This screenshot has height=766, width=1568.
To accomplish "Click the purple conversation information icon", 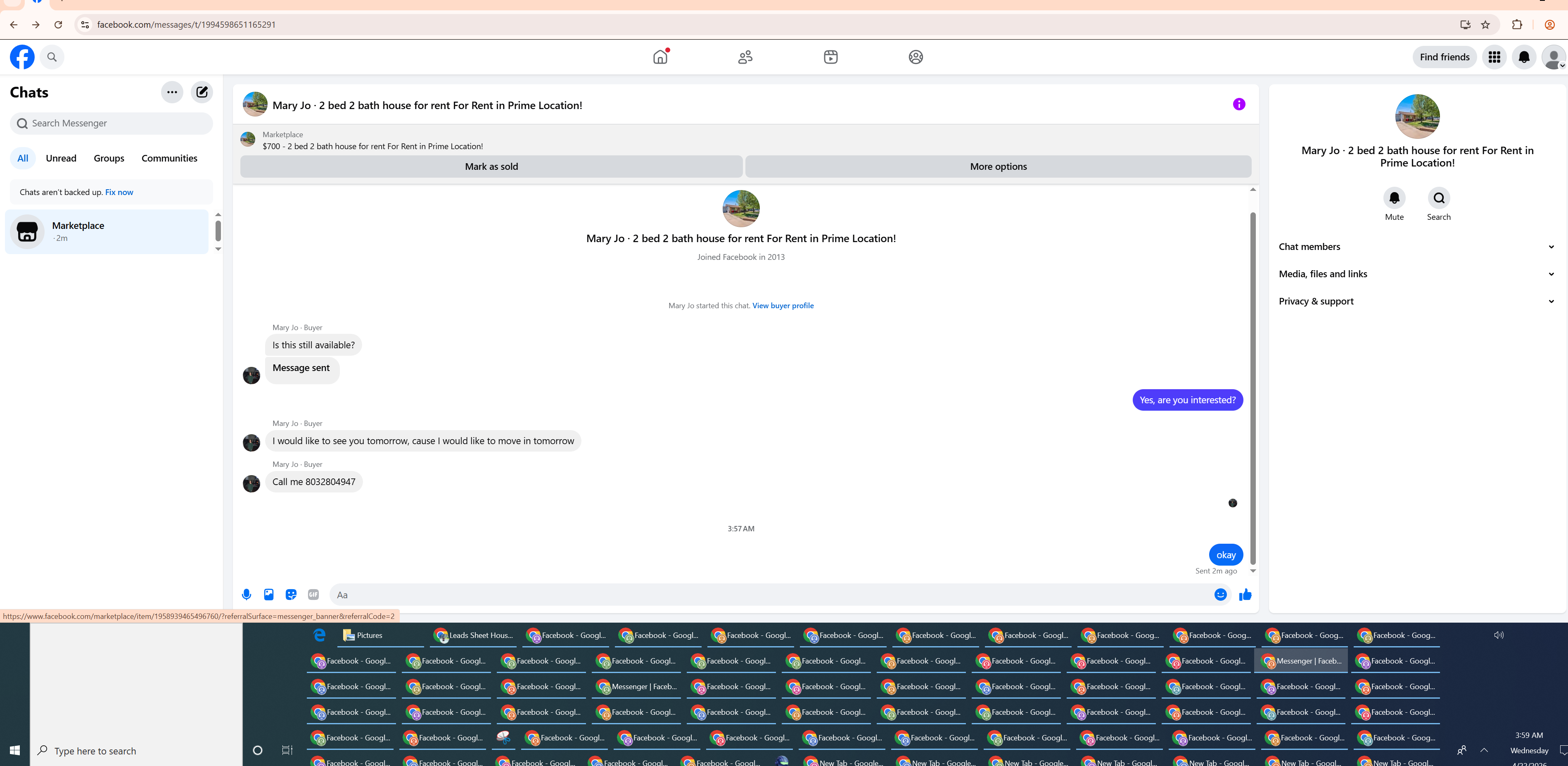I will [1239, 104].
